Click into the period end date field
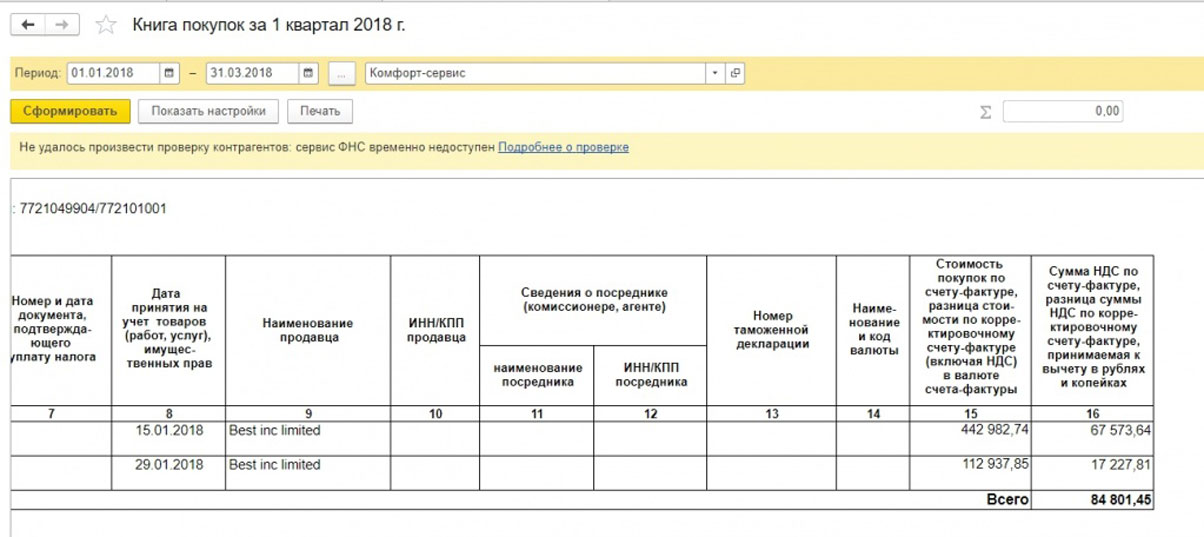This screenshot has width=1204, height=537. 252,73
